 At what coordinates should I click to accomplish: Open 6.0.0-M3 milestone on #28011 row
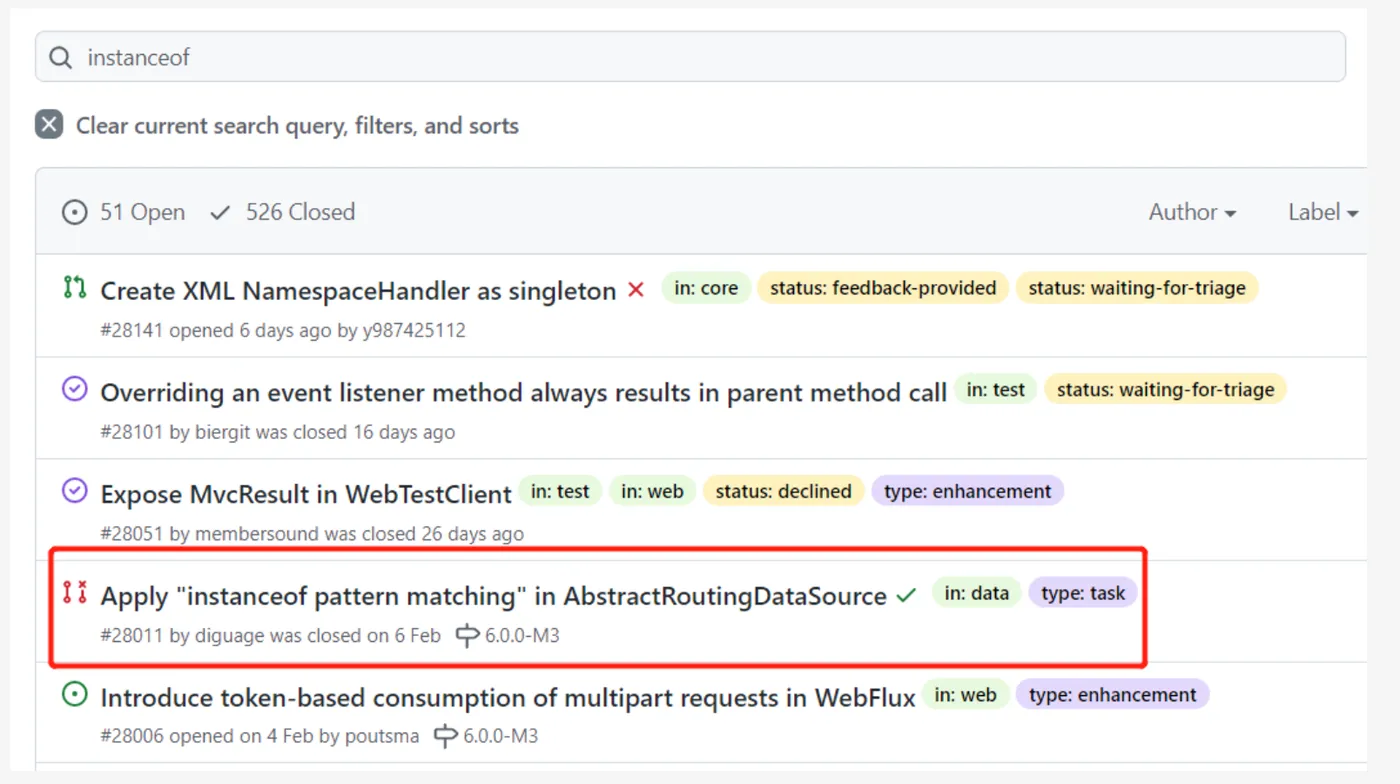[x=522, y=635]
